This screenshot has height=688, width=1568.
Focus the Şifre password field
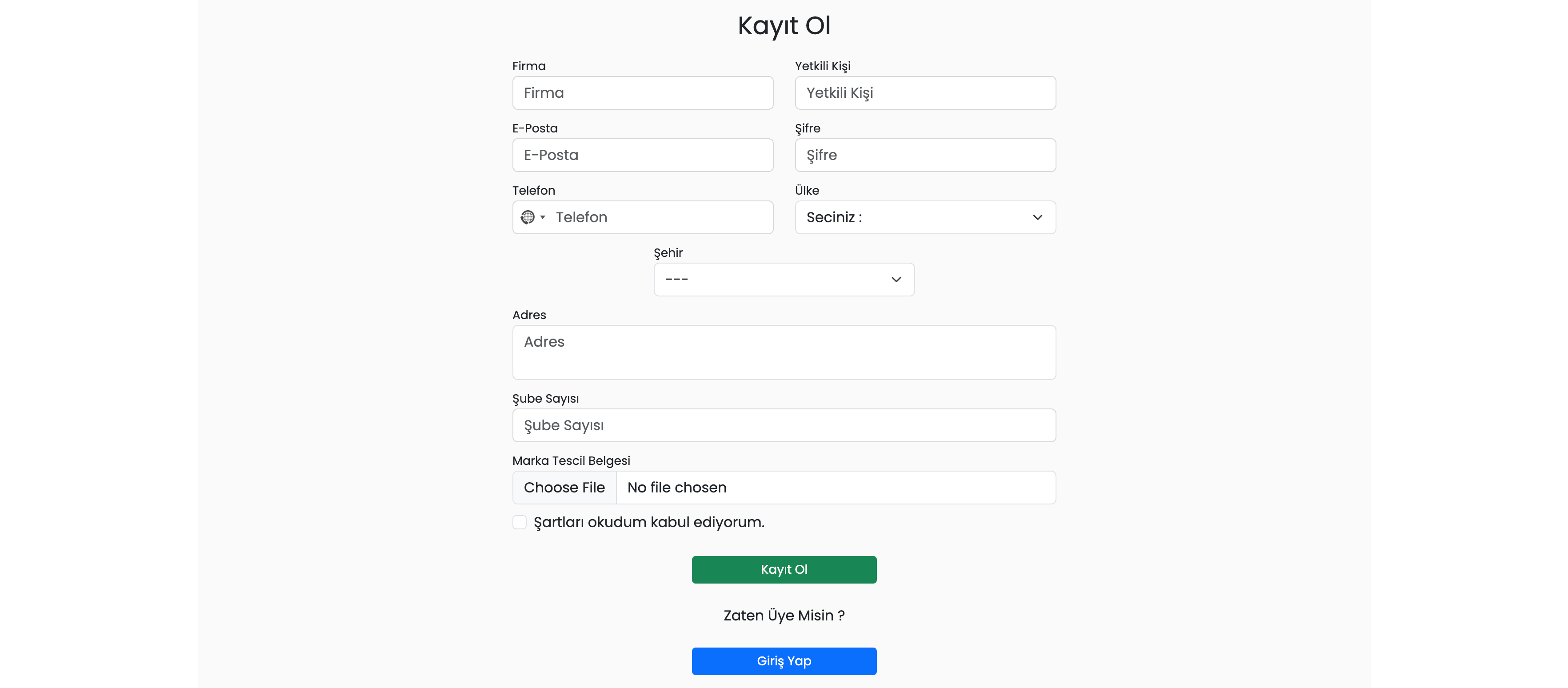924,155
